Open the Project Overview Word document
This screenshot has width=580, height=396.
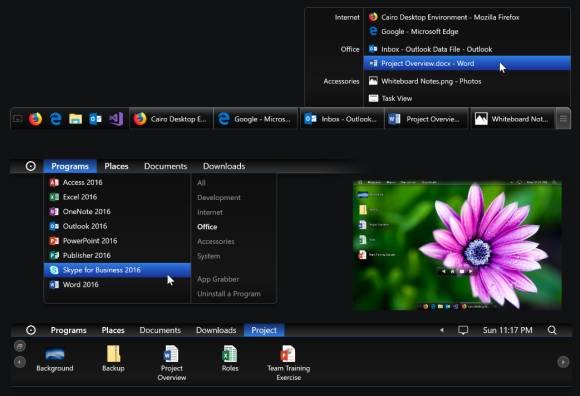pos(172,363)
